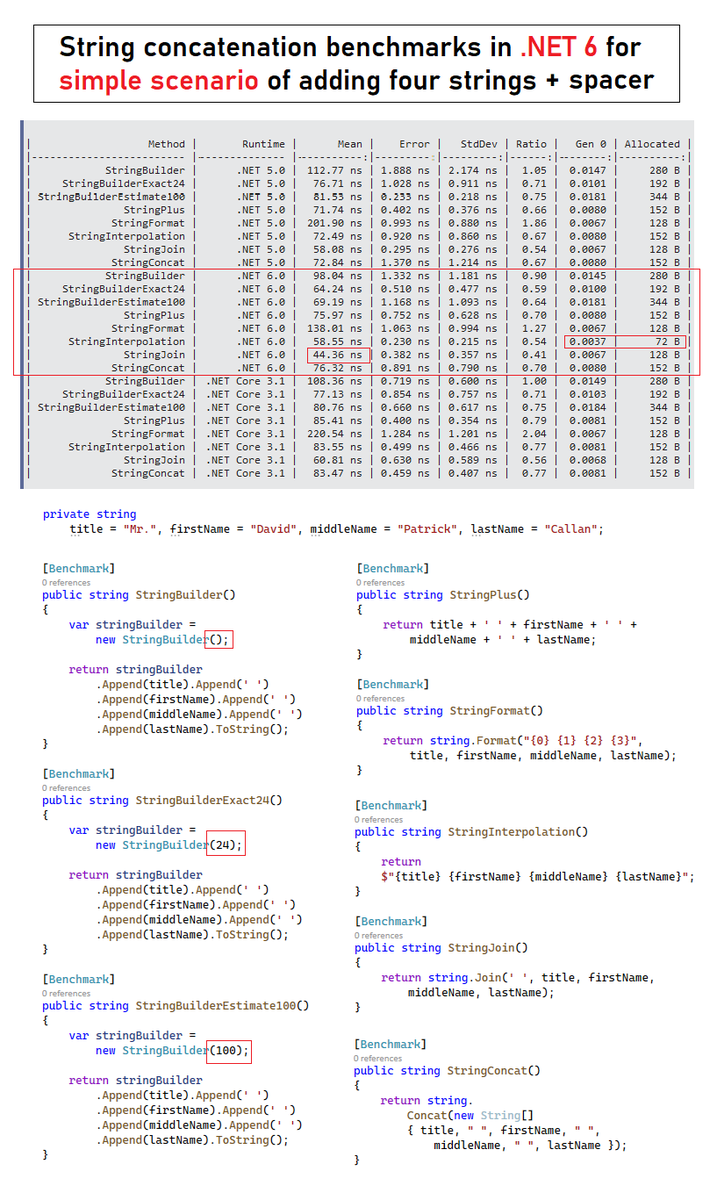
Task: Click the [Benchmark] attribute above StringInterpolation
Action: (390, 805)
